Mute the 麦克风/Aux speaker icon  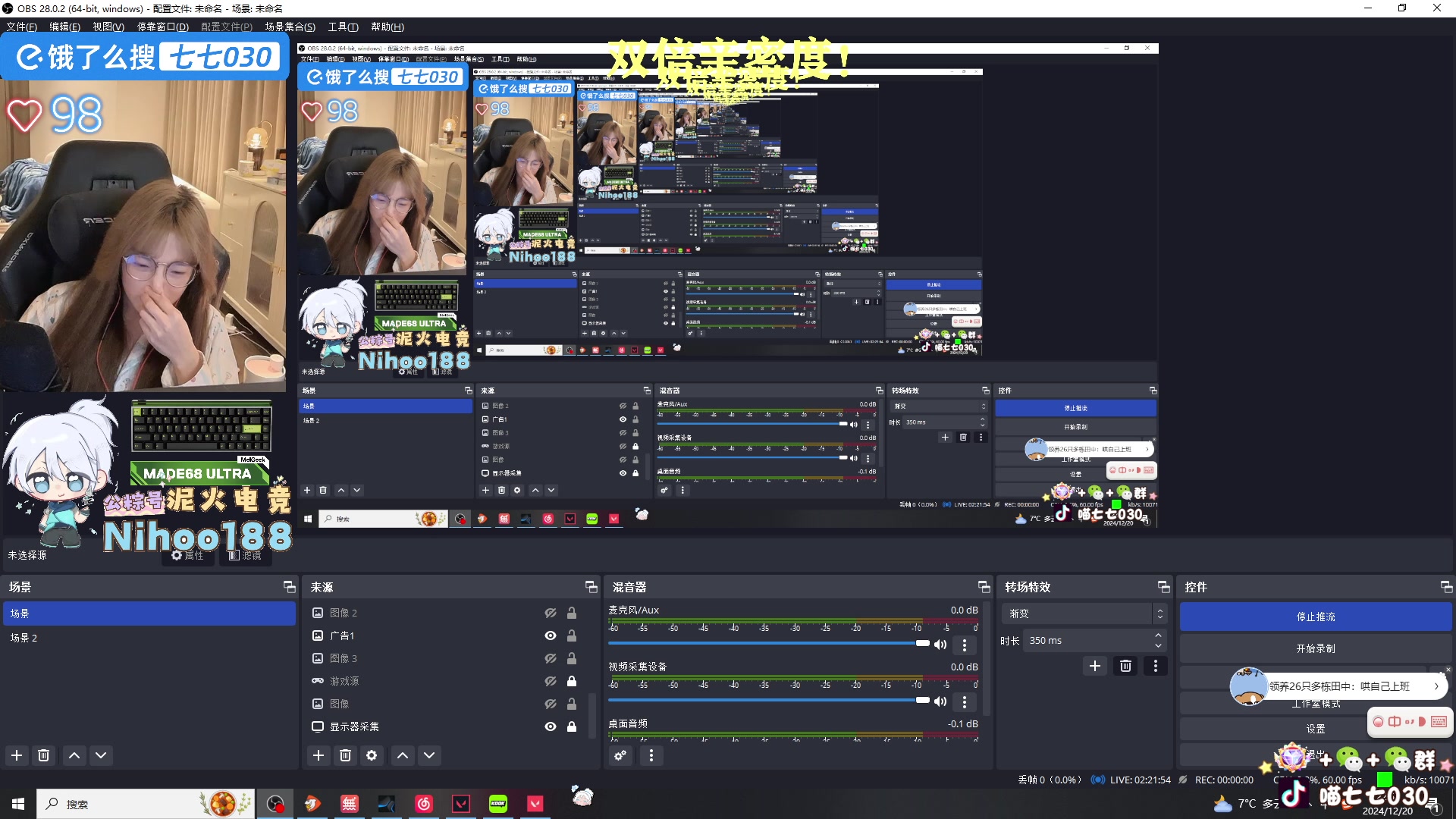[x=940, y=645]
